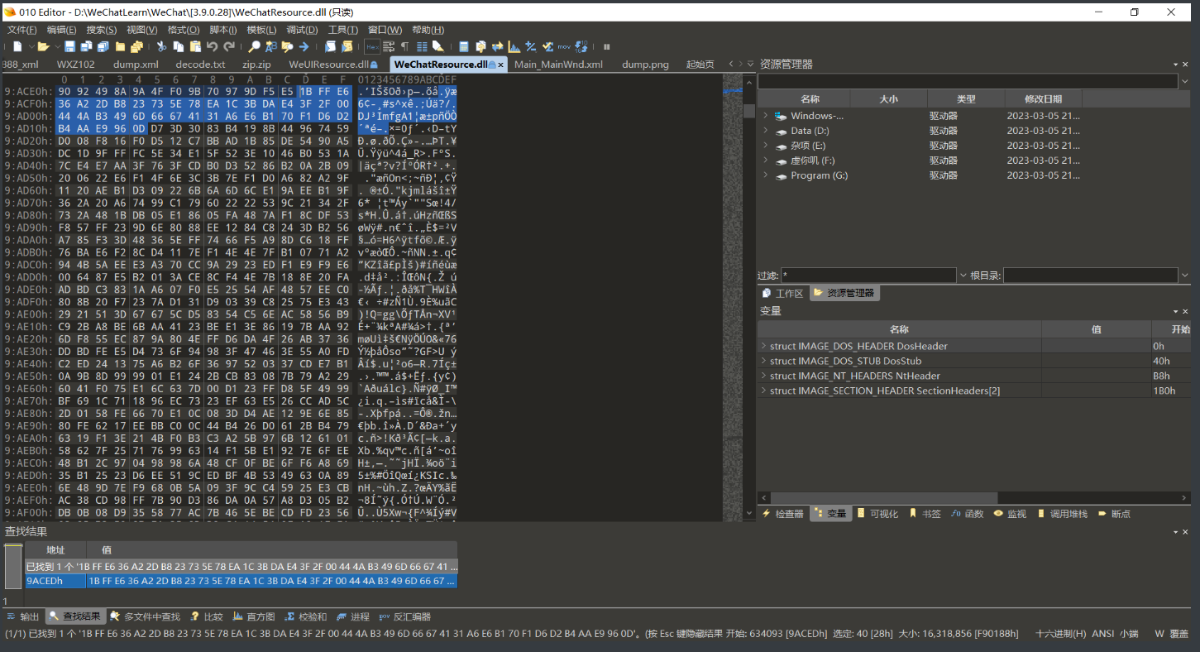Switch to the 可视化 tab
The height and width of the screenshot is (652, 1200).
tap(877, 513)
